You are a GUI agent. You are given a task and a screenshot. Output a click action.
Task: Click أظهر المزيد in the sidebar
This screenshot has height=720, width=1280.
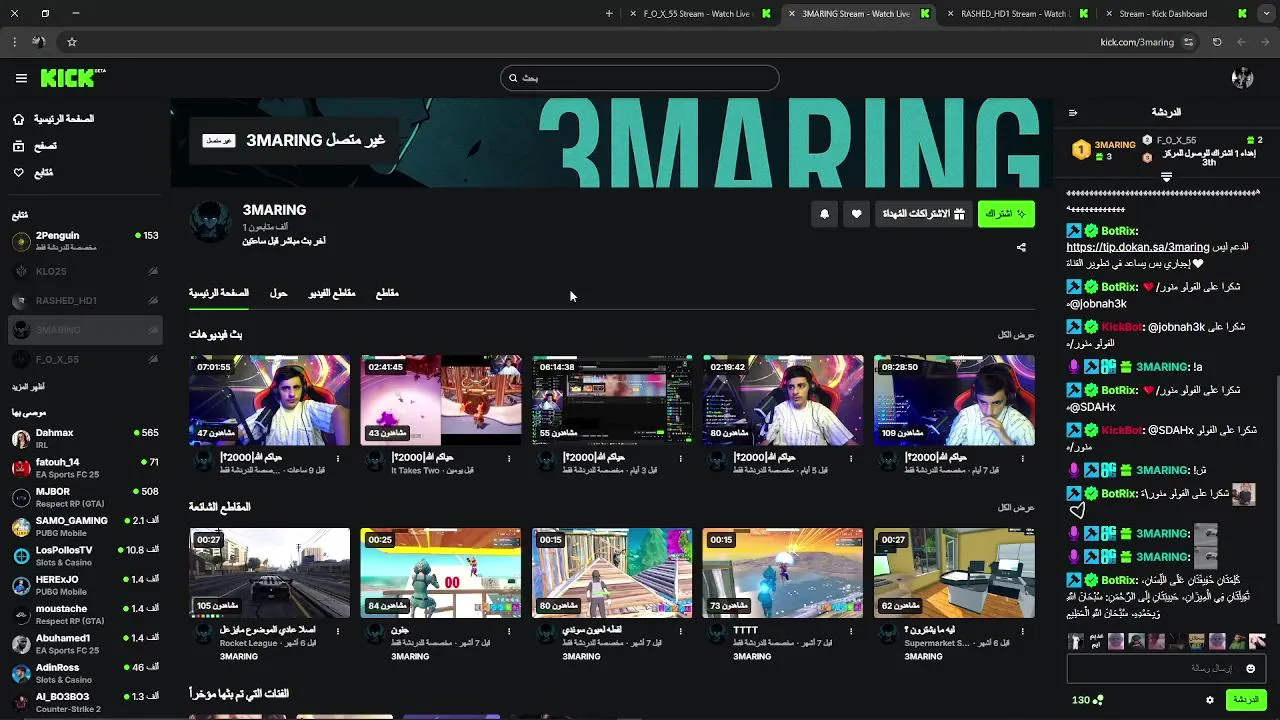pyautogui.click(x=28, y=387)
